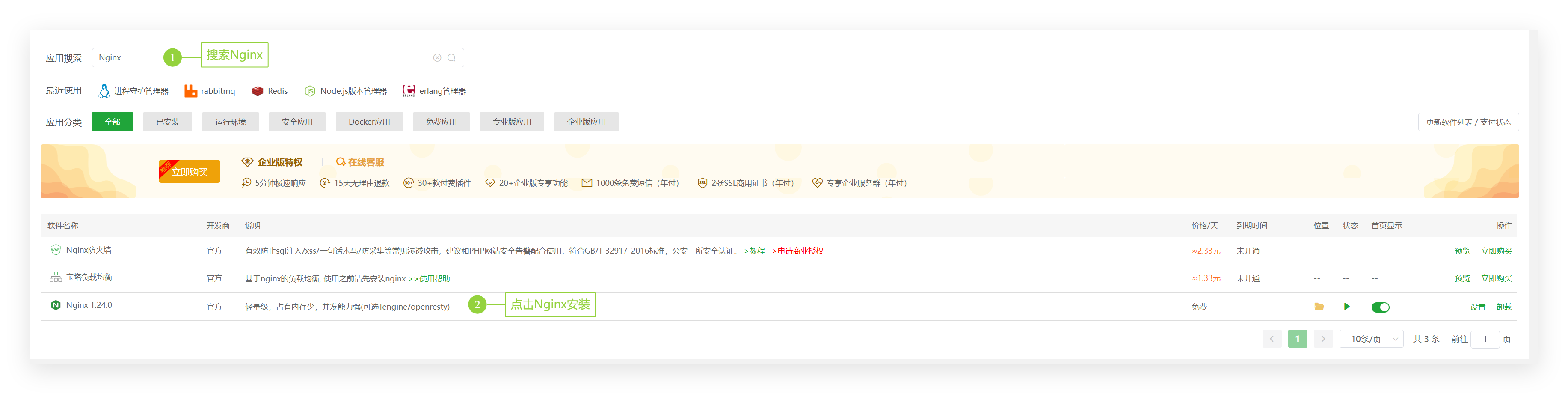Viewport: 1568px width, 394px height.
Task: Click the Nginx running status play icon
Action: [1346, 307]
